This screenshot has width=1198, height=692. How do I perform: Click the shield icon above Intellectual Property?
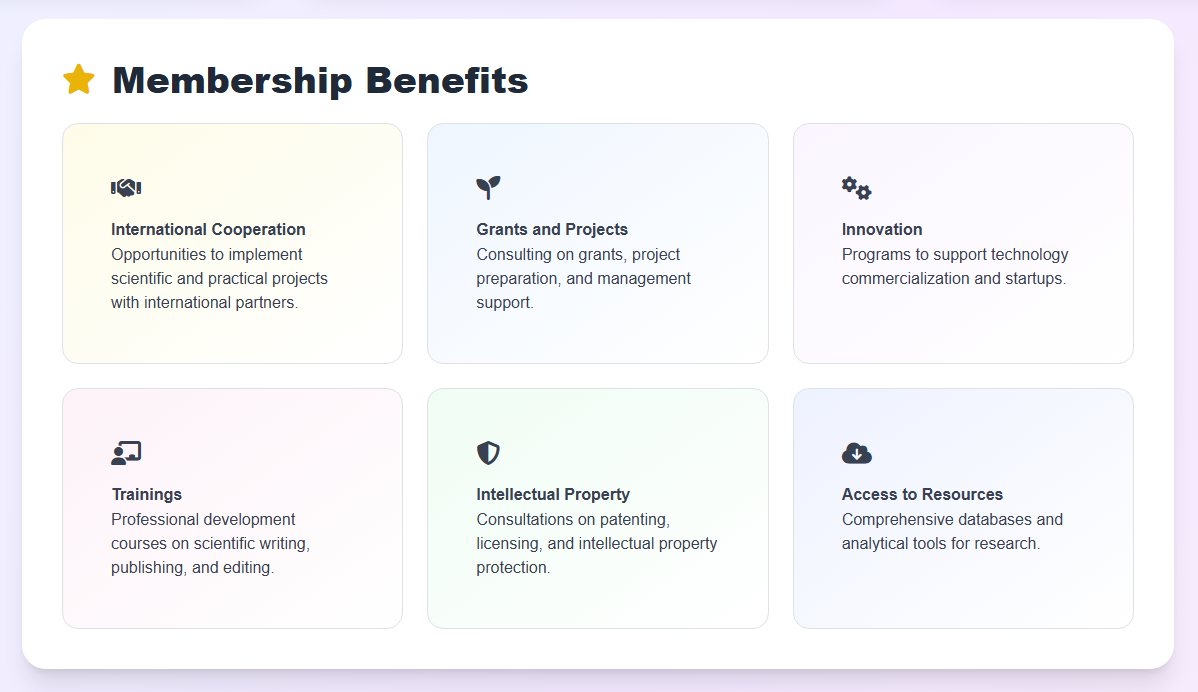point(488,453)
